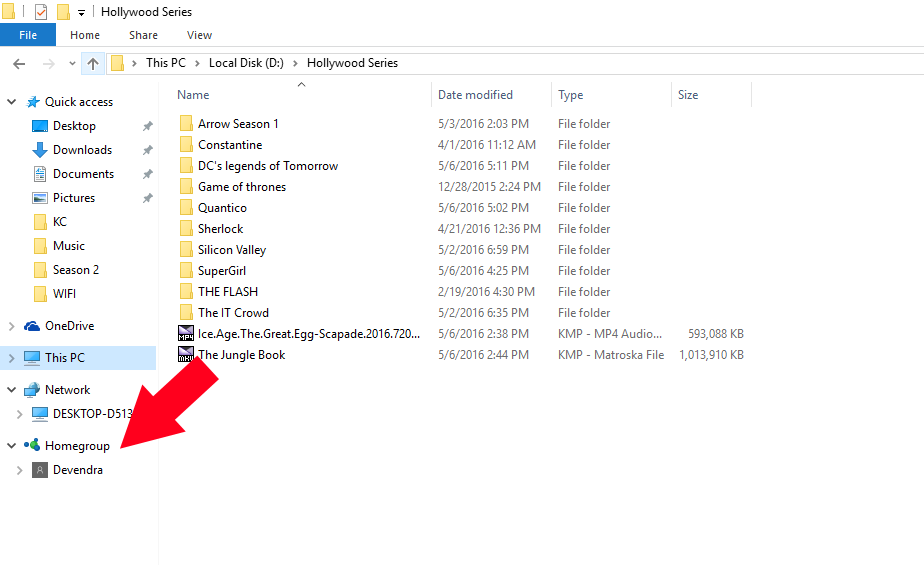The height and width of the screenshot is (565, 924).
Task: Select the OneDrive cloud icon
Action: [32, 326]
